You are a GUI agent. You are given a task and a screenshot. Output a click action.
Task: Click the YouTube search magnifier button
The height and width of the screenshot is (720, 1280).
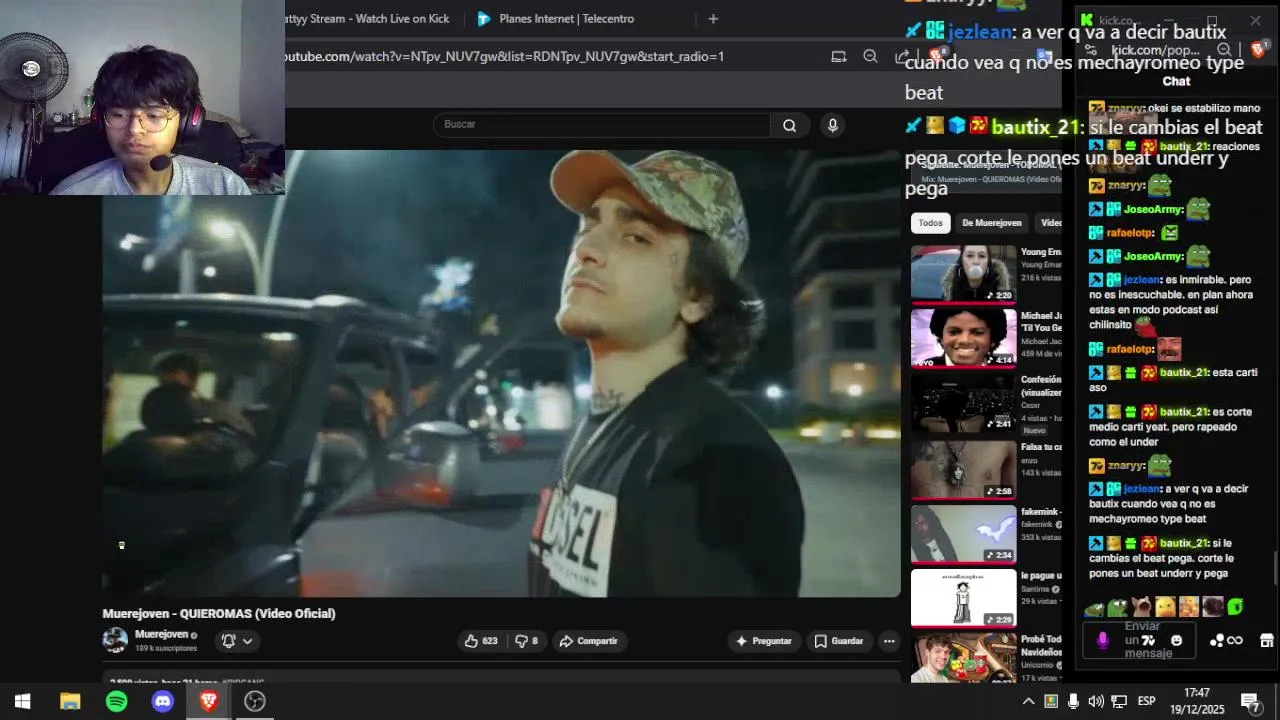click(789, 125)
